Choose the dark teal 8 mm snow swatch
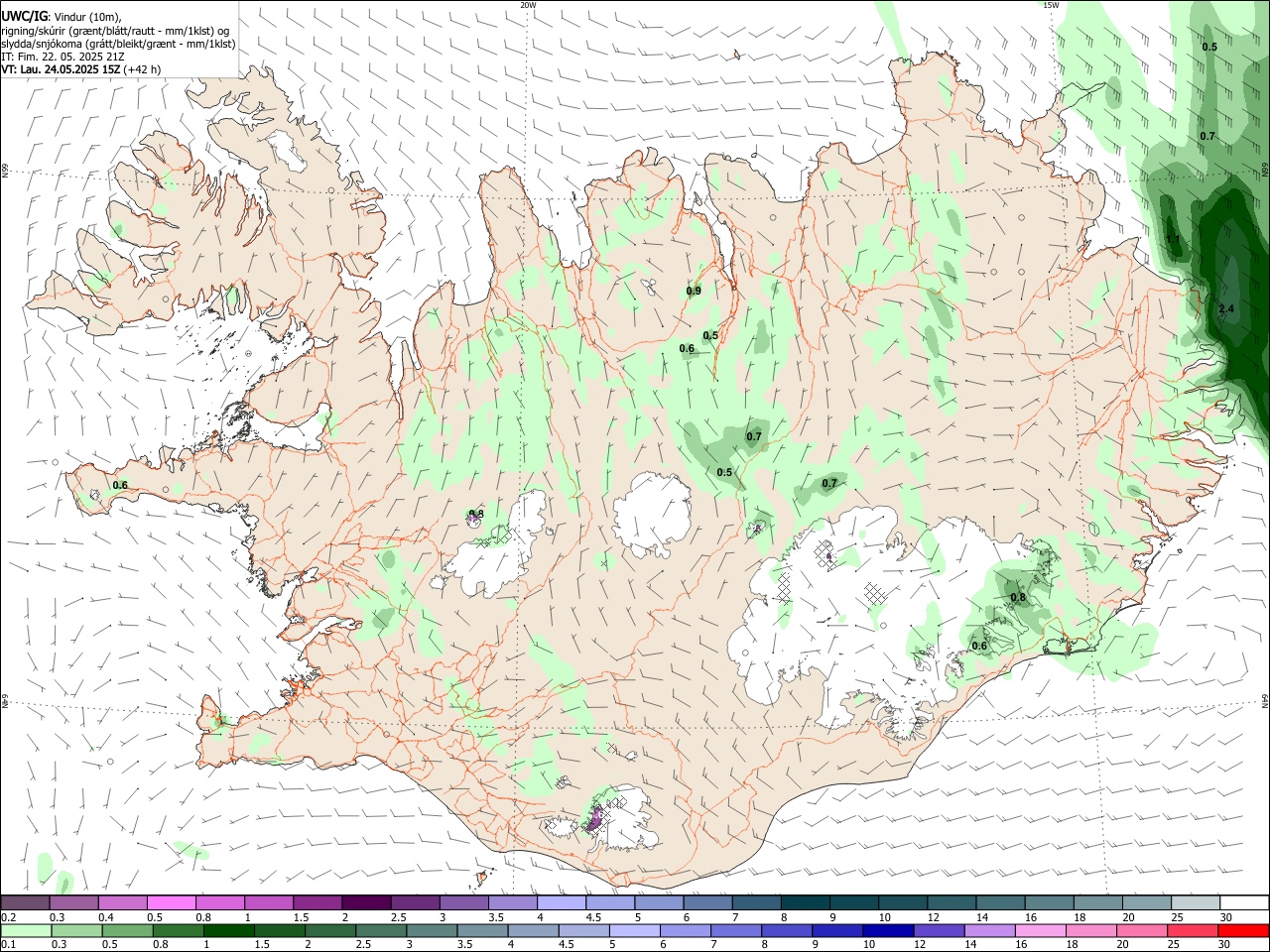The image size is (1270, 952). (806, 902)
